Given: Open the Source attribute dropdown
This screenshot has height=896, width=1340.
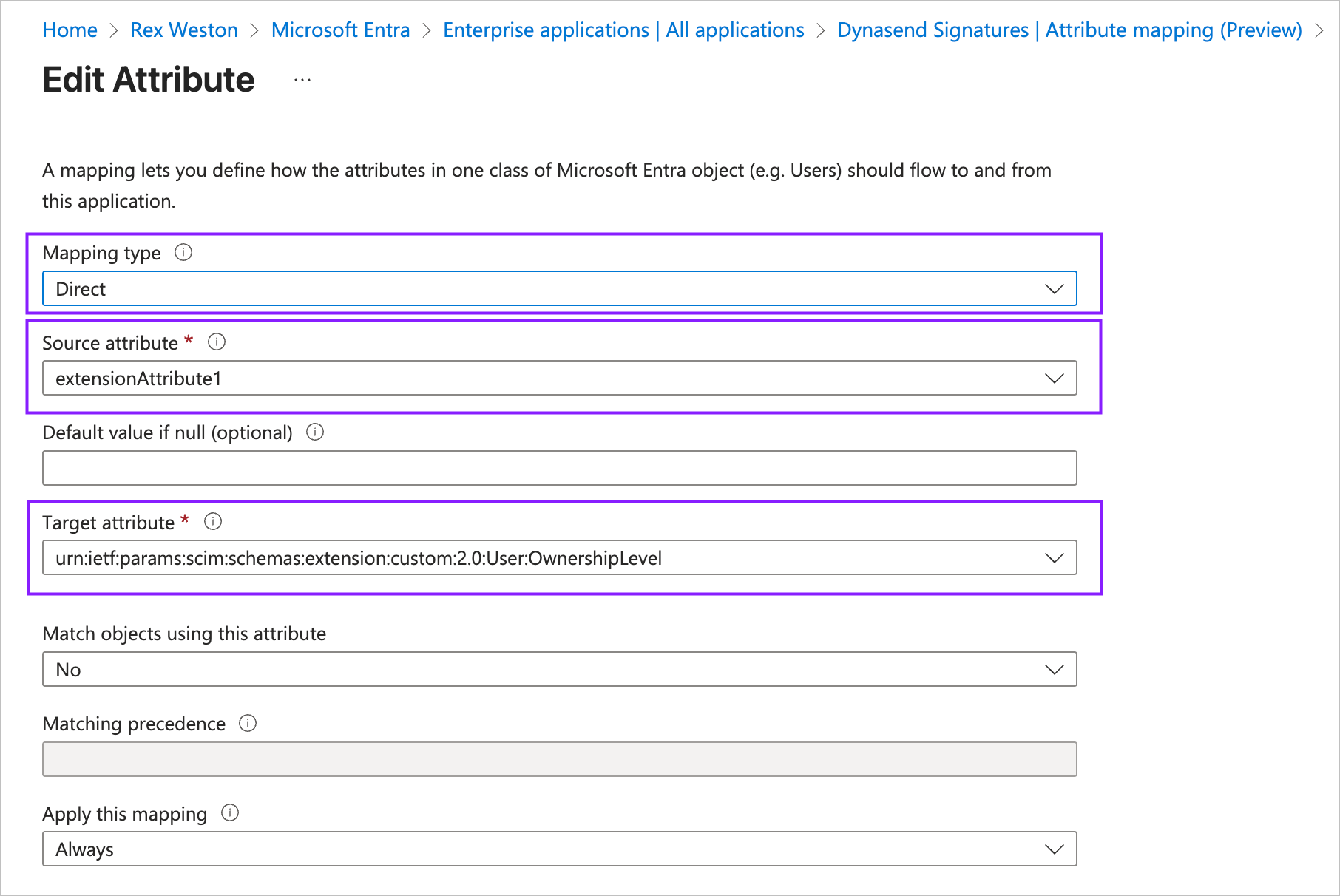Looking at the screenshot, I should [1054, 379].
